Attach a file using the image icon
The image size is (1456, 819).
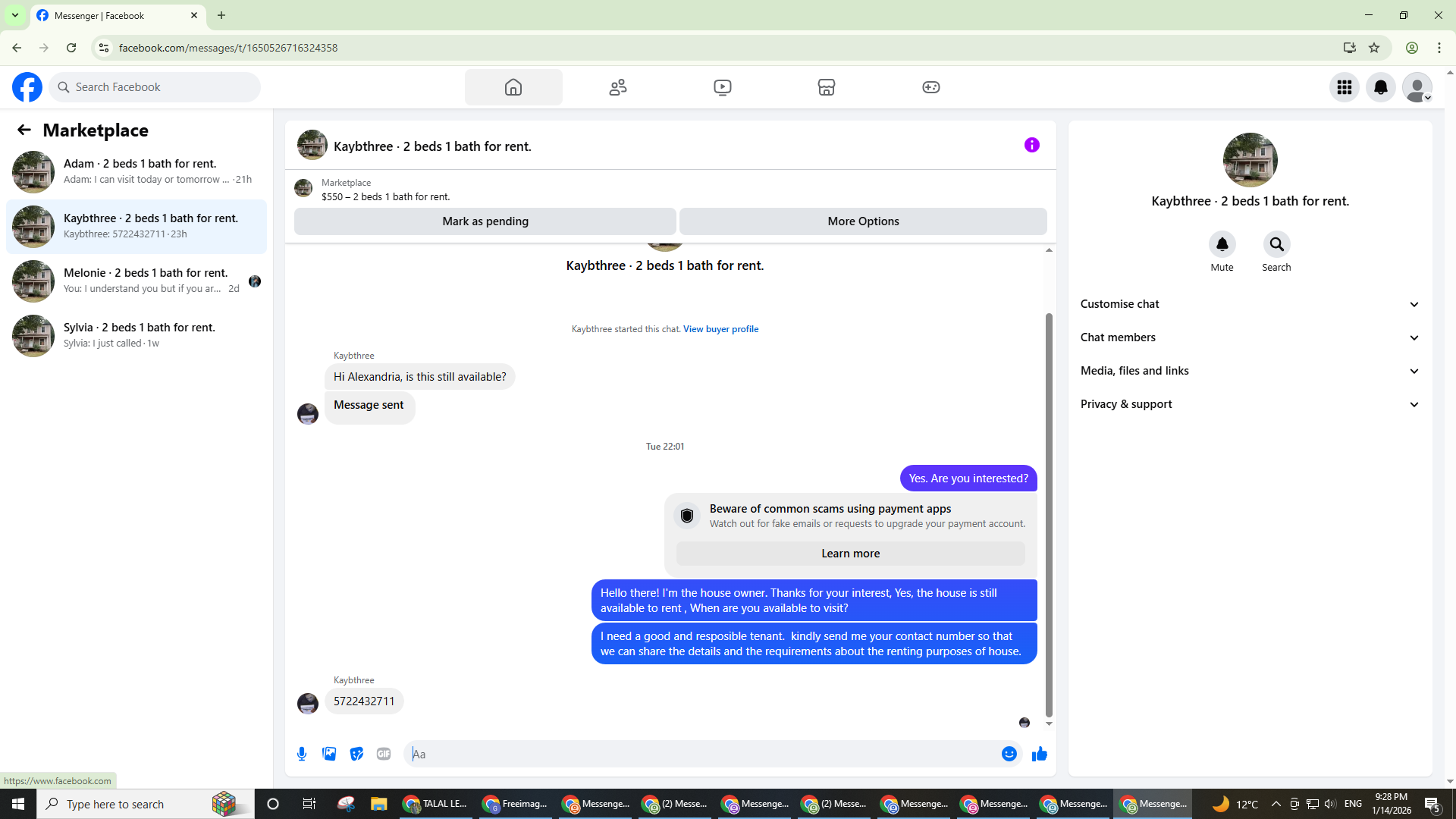329,754
